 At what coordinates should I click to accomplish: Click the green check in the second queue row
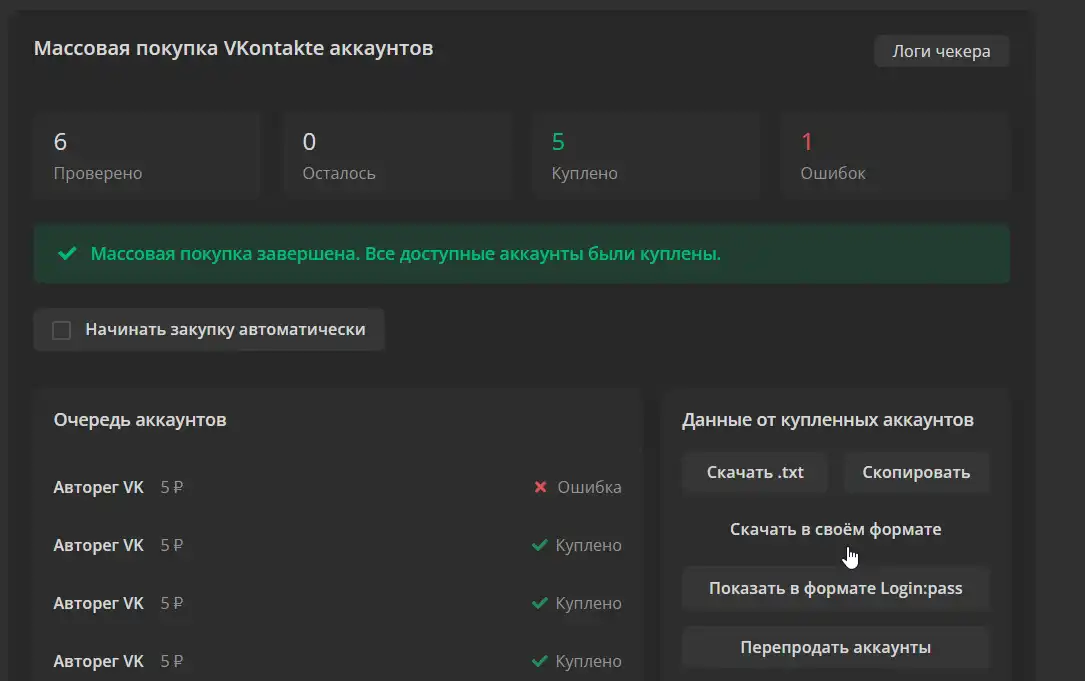tap(540, 546)
